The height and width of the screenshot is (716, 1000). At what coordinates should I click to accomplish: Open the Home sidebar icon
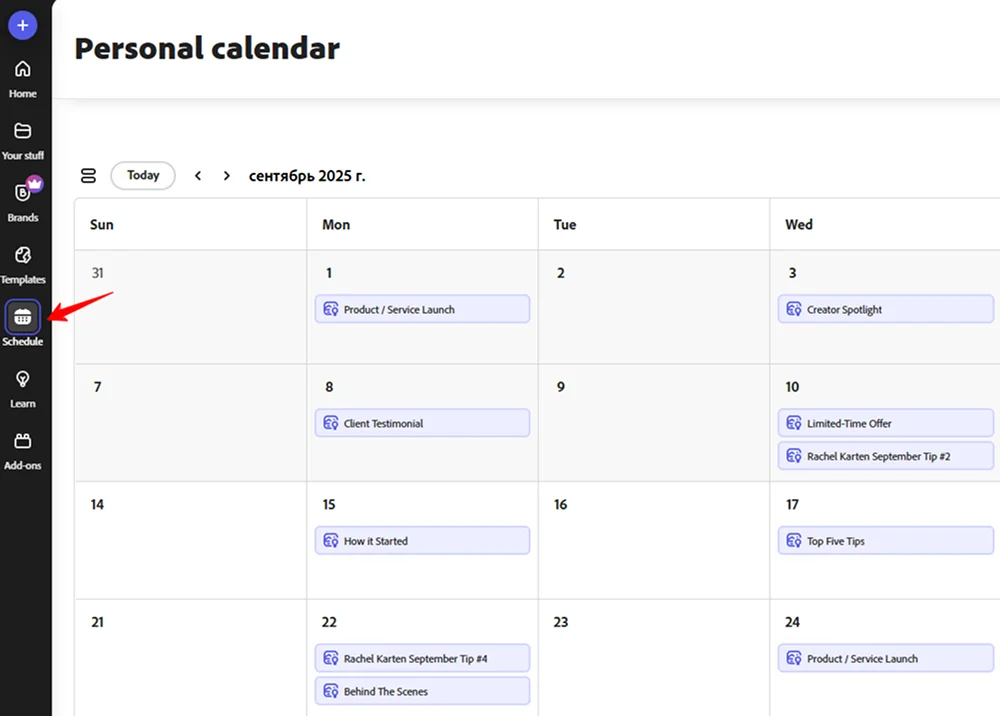pyautogui.click(x=22, y=70)
